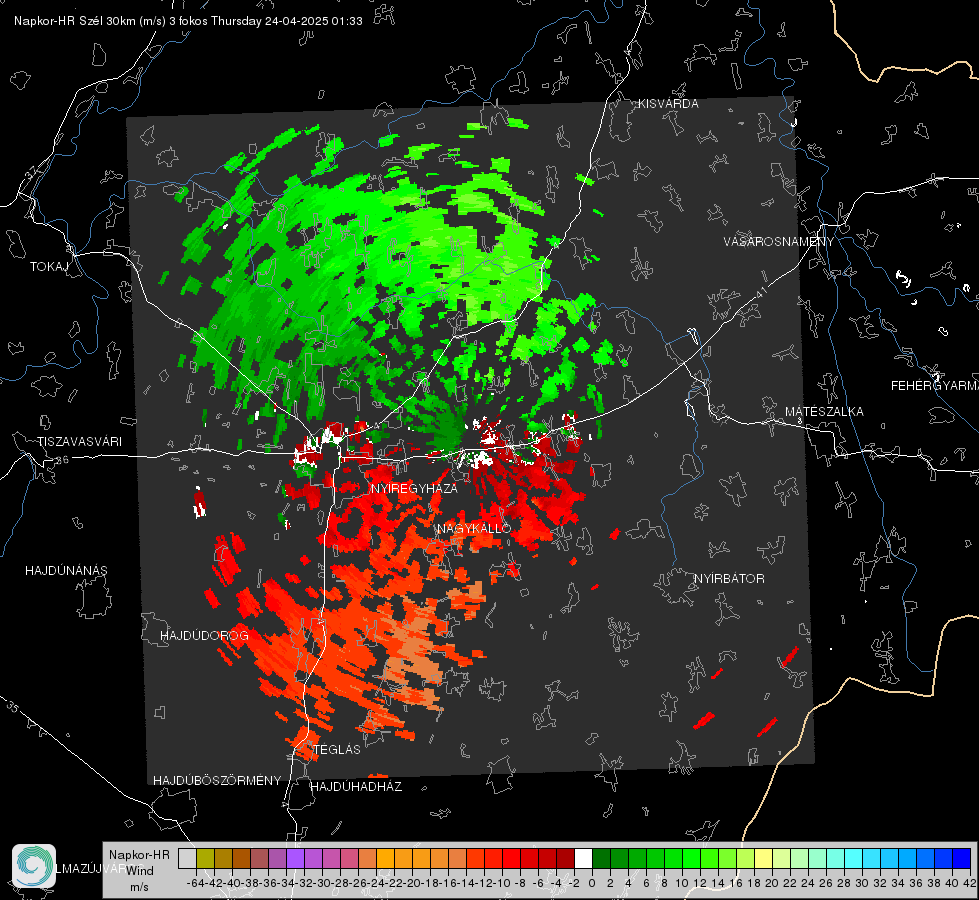Click the NYIREGYHAZA city label
Image resolution: width=979 pixels, height=900 pixels.
pyautogui.click(x=414, y=488)
